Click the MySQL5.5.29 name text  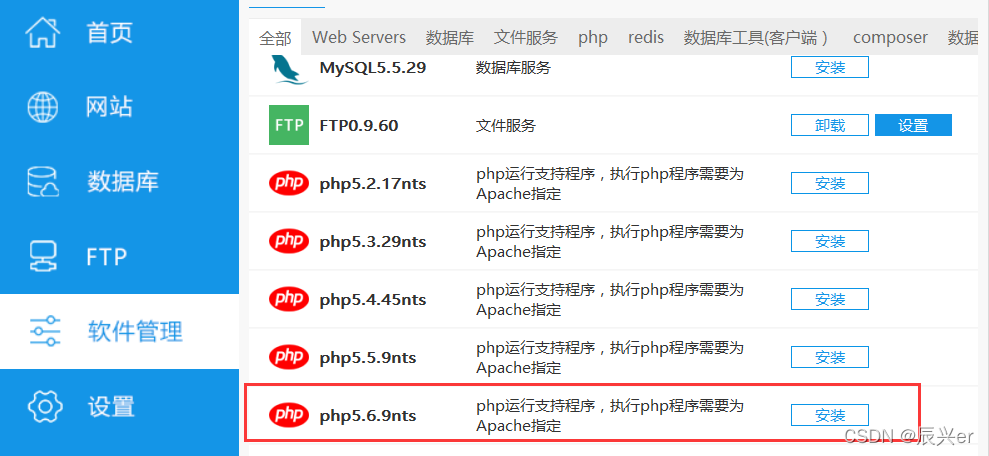373,67
